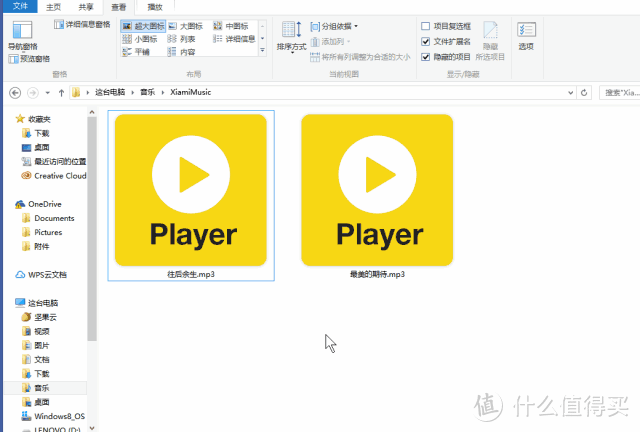Select Content layout view
Image resolution: width=640 pixels, height=432 pixels.
(x=182, y=52)
